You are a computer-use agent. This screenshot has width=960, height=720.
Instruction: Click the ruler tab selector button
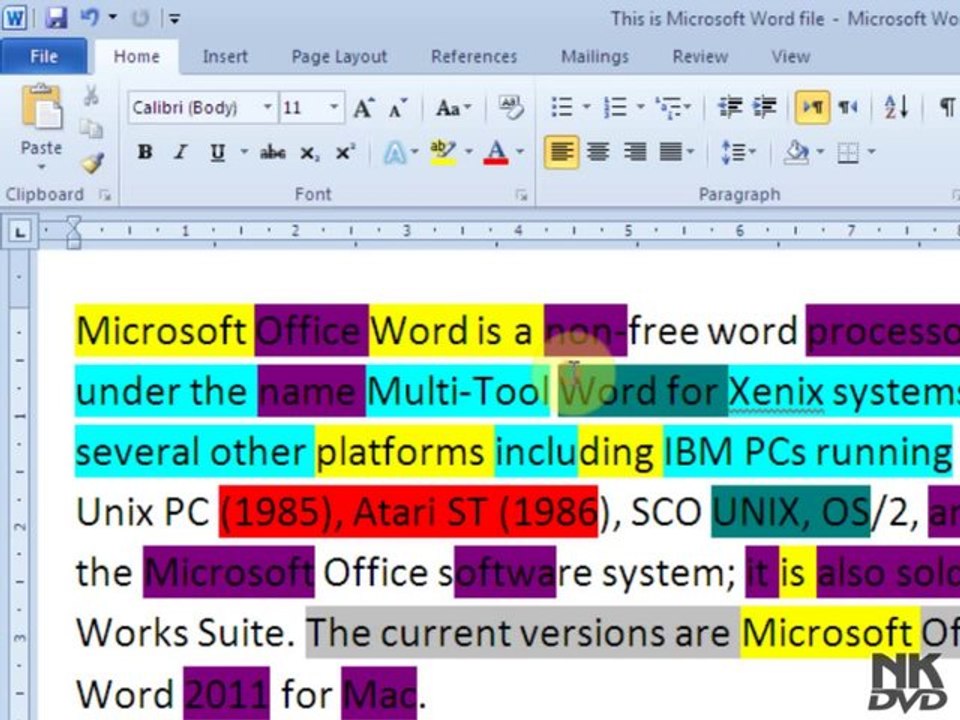20,232
